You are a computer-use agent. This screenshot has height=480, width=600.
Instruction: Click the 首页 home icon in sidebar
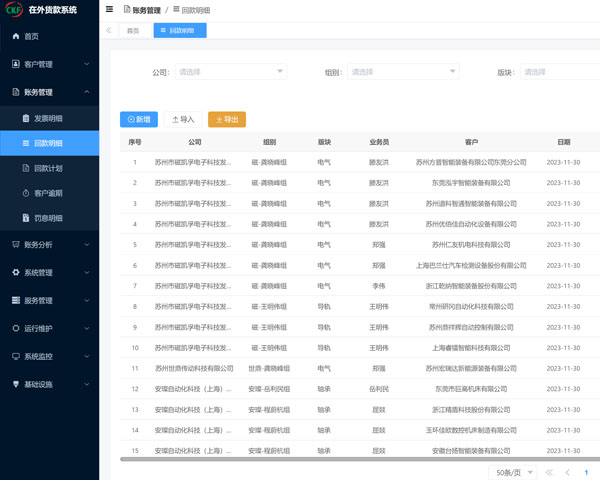point(15,37)
